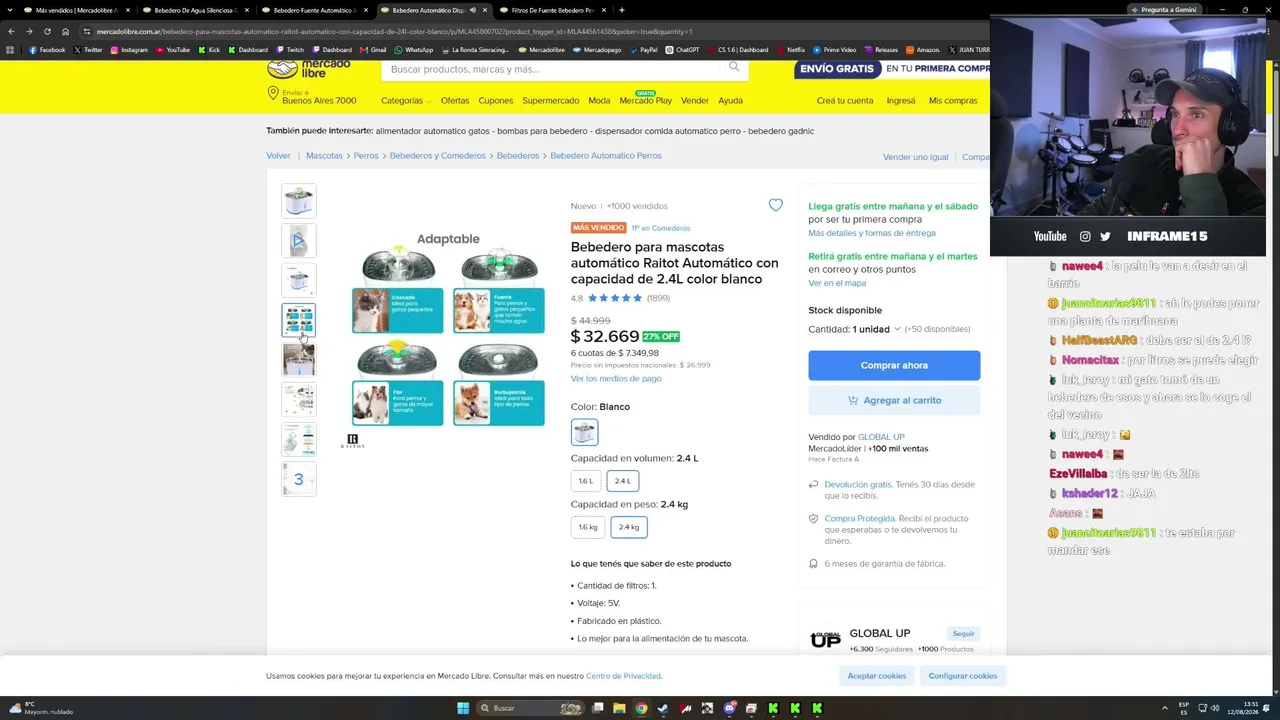
Task: Open Ver en el mapa link
Action: [837, 283]
